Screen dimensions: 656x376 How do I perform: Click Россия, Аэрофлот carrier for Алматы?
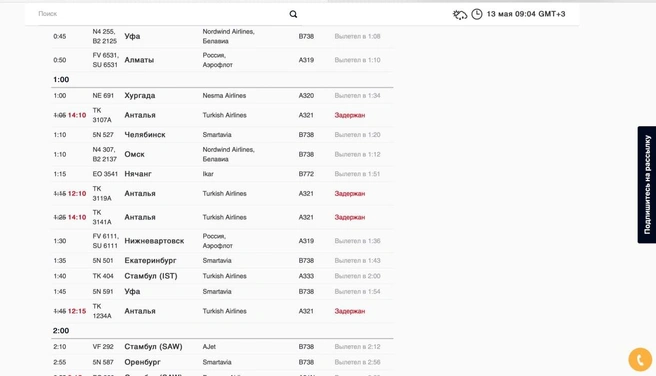tap(218, 60)
